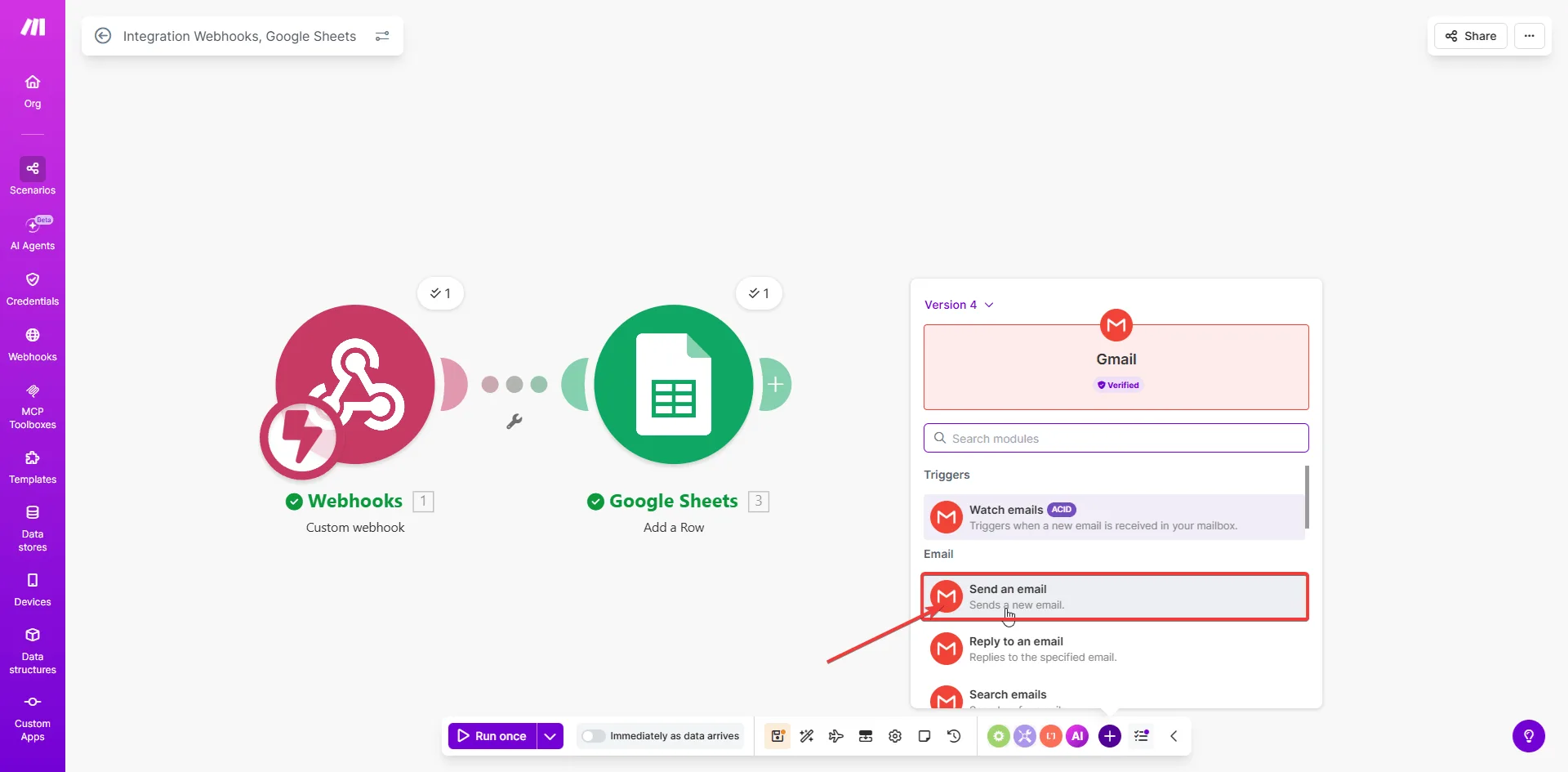This screenshot has height=772, width=1568.
Task: Collapse the toolbar with the left chevron
Action: [1174, 736]
